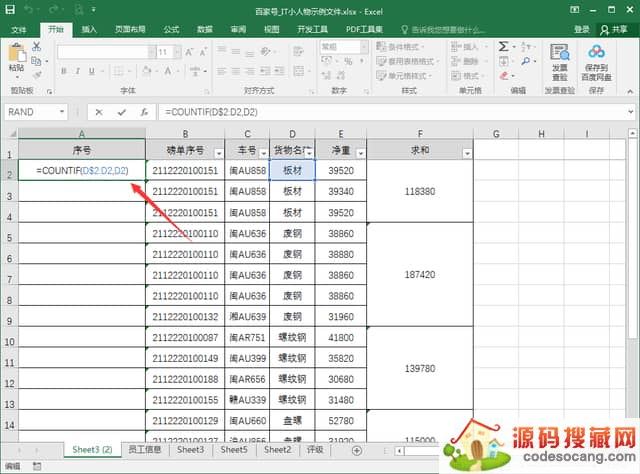This screenshot has width=640, height=474.
Task: Open the font size dropdown
Action: [x=176, y=51]
